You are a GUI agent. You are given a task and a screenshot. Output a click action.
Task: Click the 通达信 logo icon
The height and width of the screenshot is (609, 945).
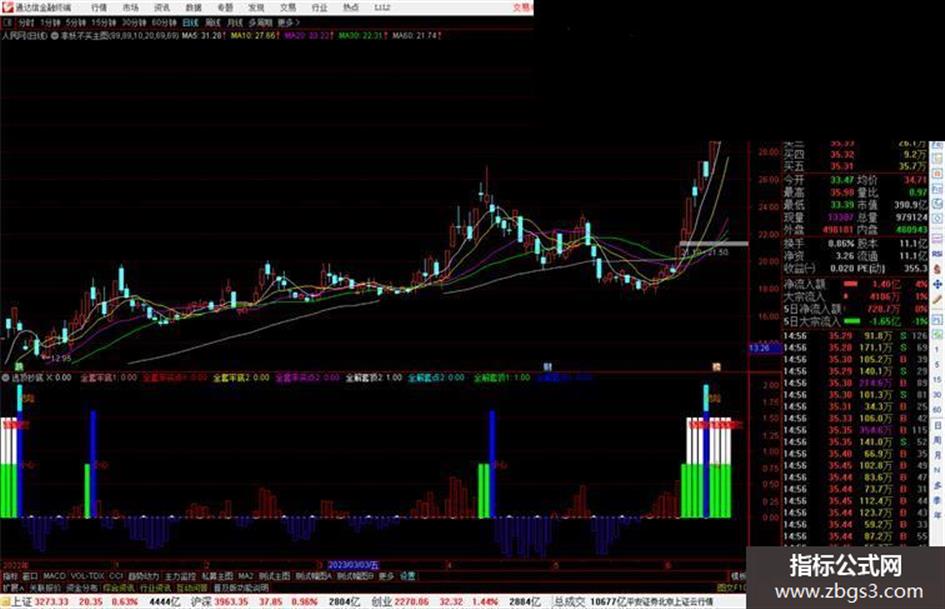tap(7, 8)
